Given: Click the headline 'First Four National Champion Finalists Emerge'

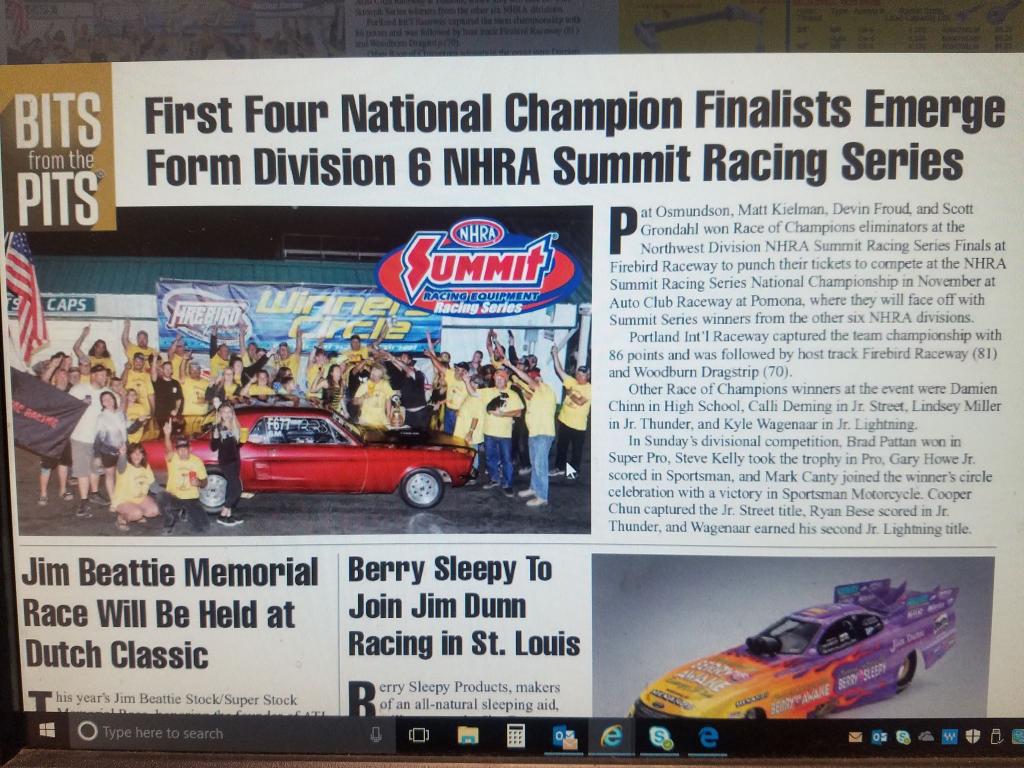Looking at the screenshot, I should pyautogui.click(x=574, y=112).
